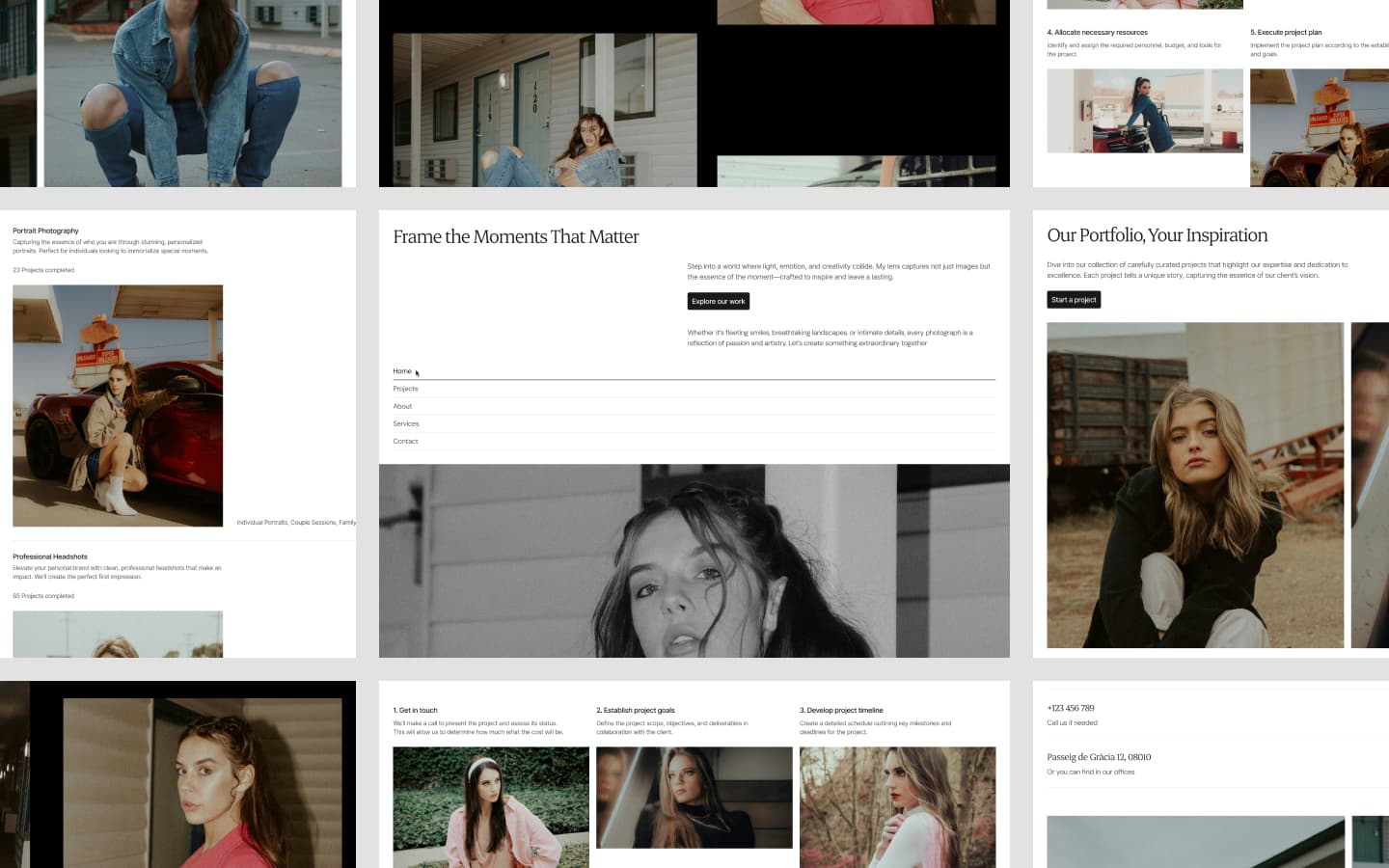
Task: Open the Projects navigation link
Action: tap(405, 389)
